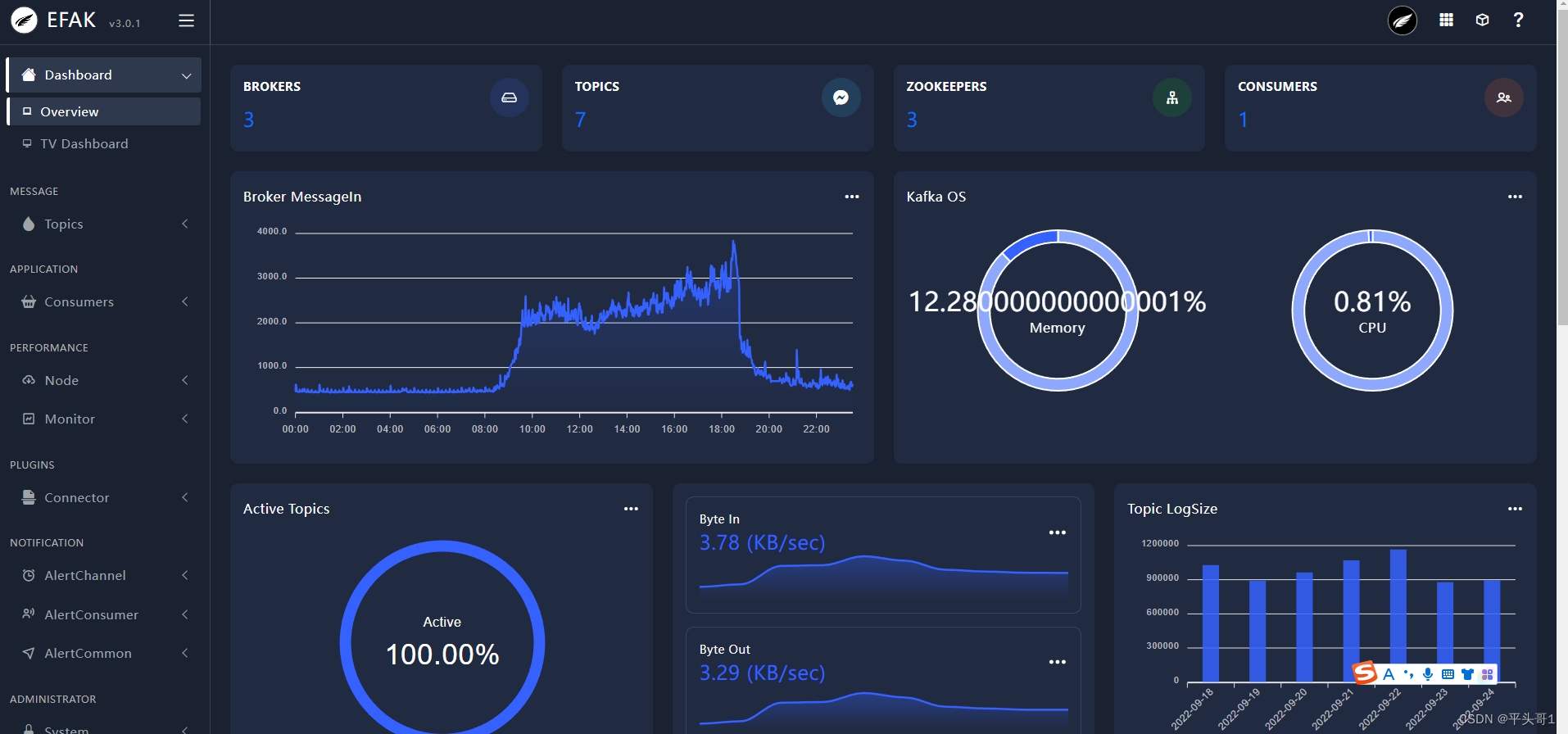Expand the AlertChannel menu chevron
This screenshot has height=734, width=1568.
[x=185, y=575]
